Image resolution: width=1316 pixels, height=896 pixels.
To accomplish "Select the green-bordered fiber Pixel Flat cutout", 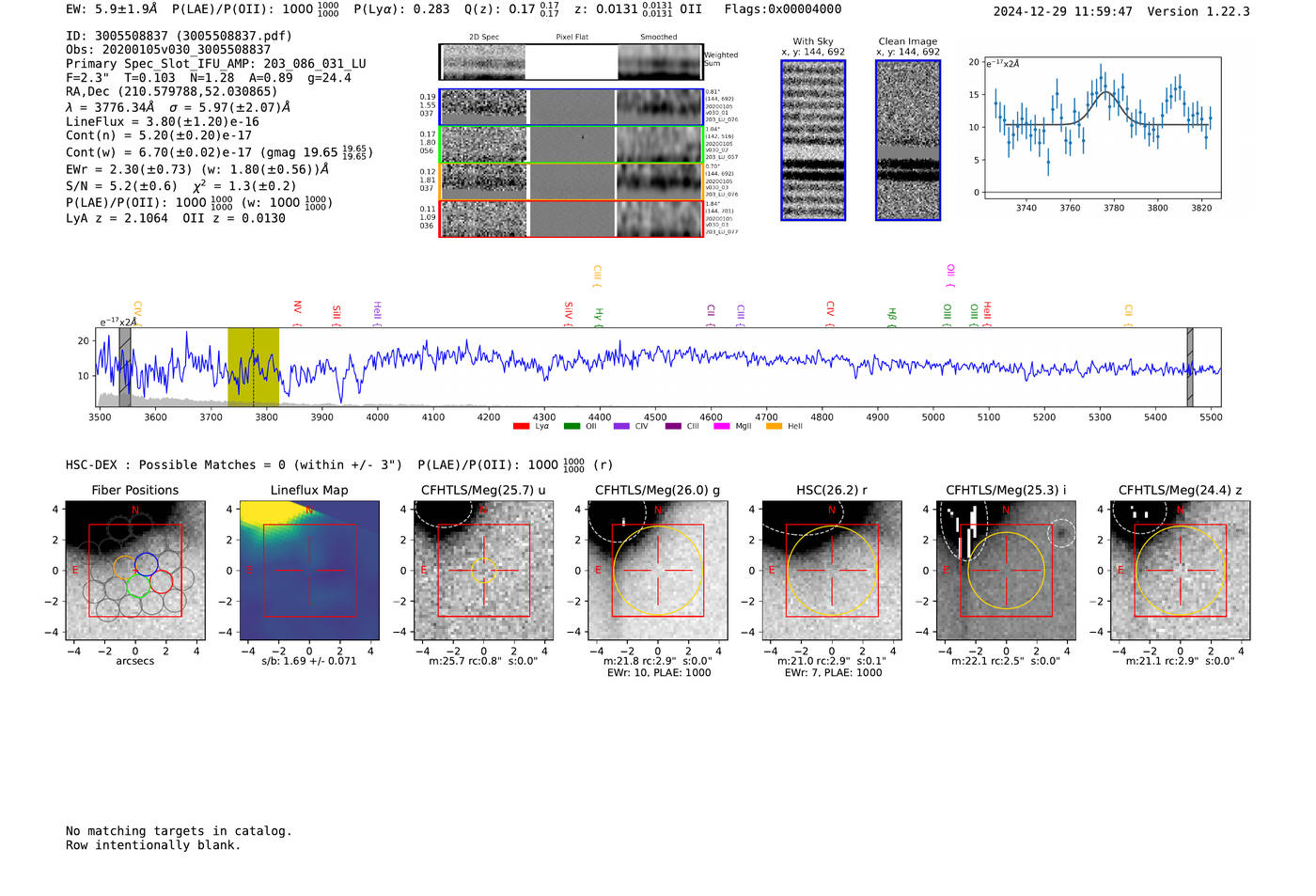I will pos(572,145).
